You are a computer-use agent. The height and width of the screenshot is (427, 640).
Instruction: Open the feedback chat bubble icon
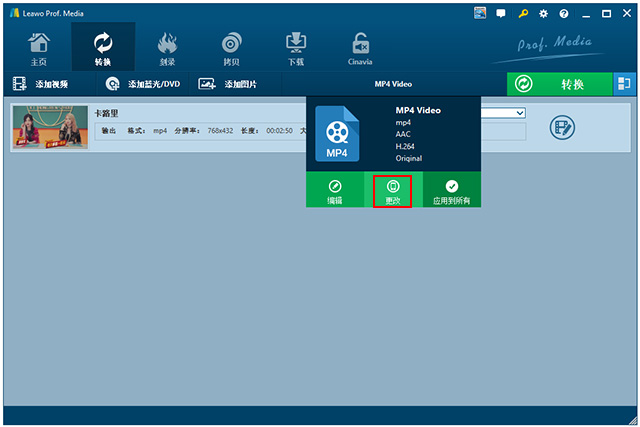(x=501, y=13)
